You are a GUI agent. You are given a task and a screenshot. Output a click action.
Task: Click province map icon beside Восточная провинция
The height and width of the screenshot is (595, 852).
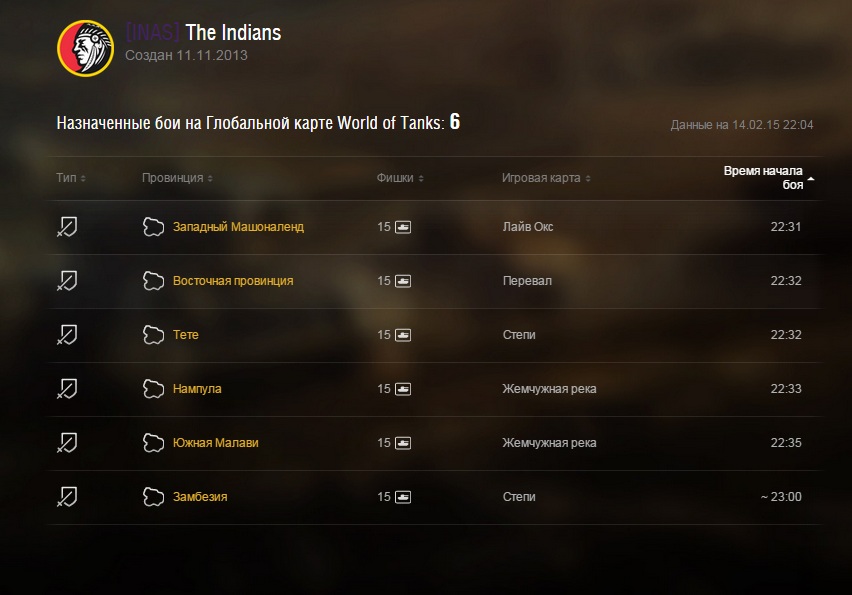(x=153, y=281)
